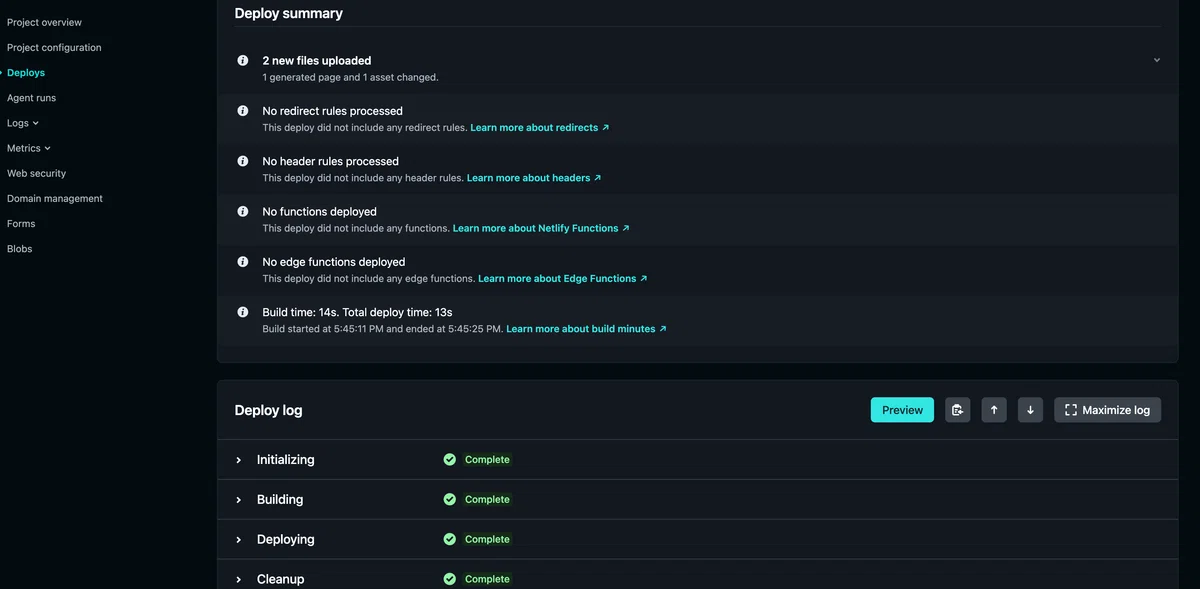The height and width of the screenshot is (589, 1200).
Task: Click 'No redirect rules processed' title text
Action: [332, 111]
